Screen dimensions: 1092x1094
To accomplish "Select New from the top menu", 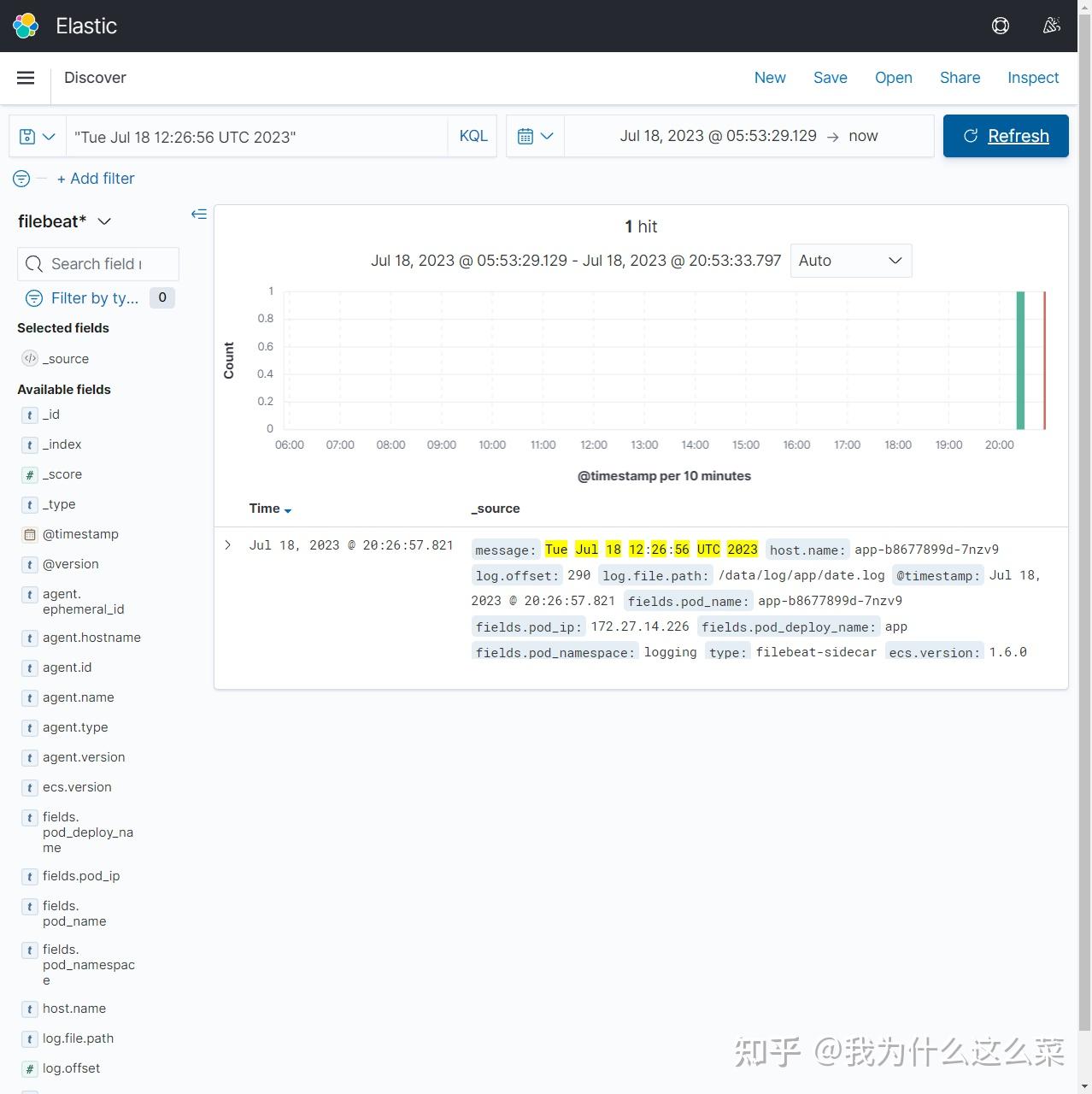I will [x=769, y=78].
